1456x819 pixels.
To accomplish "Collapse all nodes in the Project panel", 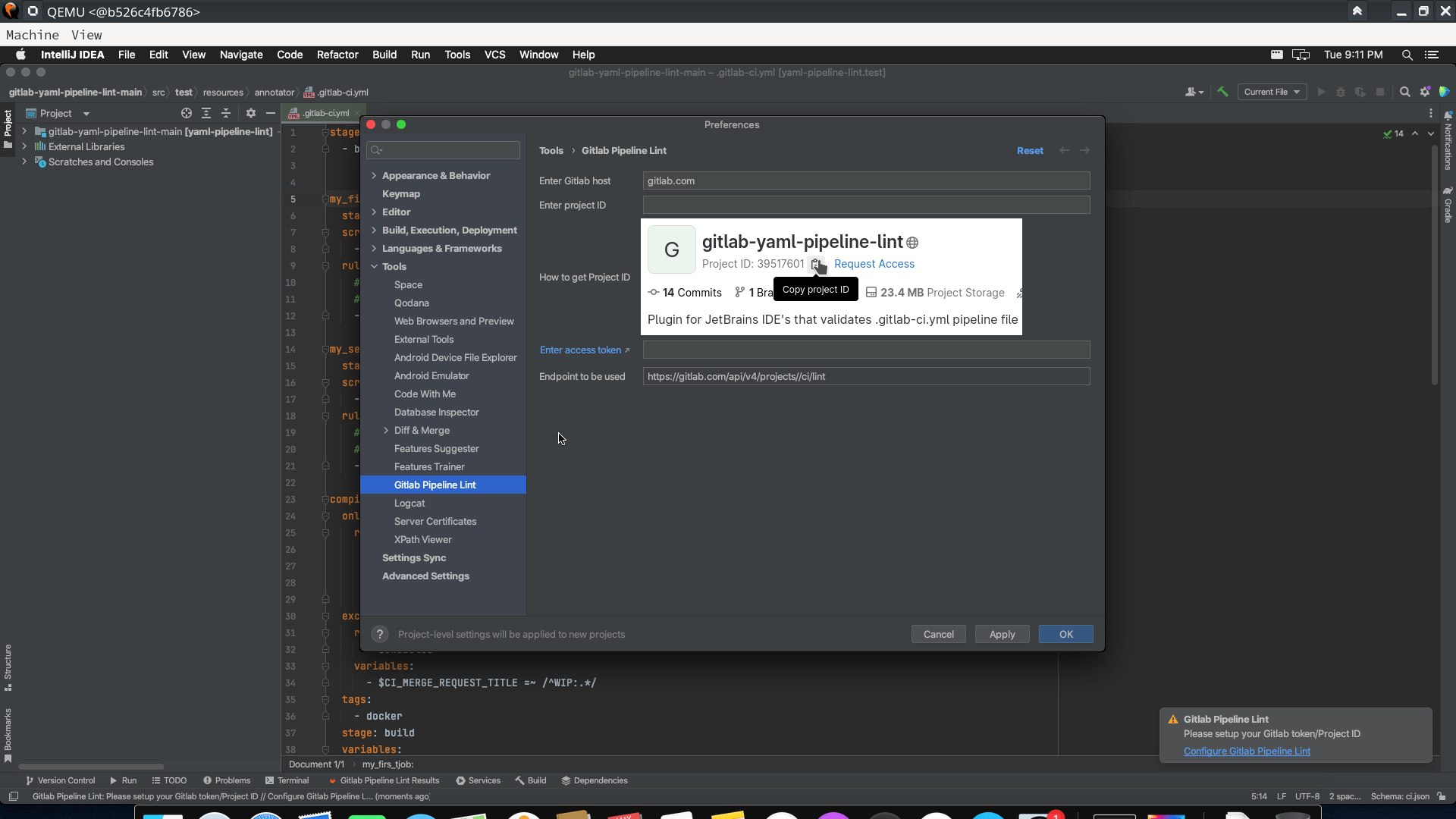I will click(227, 113).
